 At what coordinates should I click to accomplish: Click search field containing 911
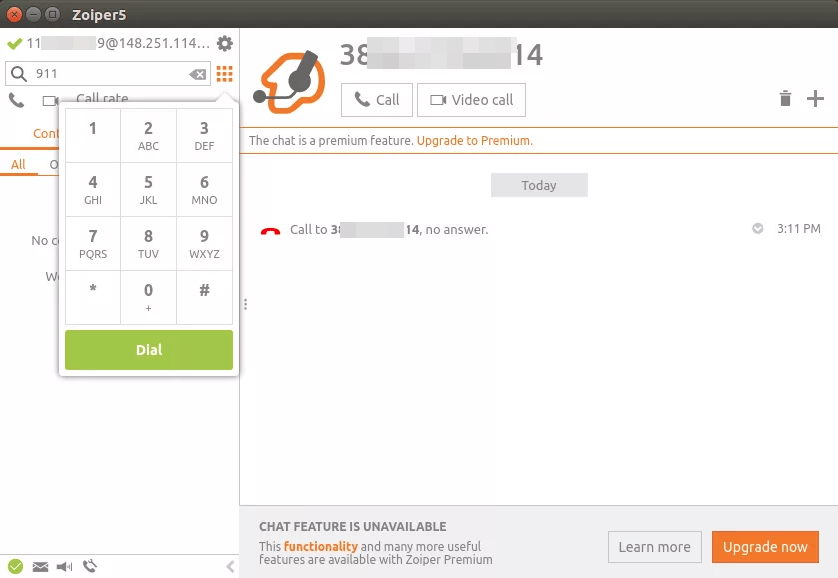coord(108,74)
